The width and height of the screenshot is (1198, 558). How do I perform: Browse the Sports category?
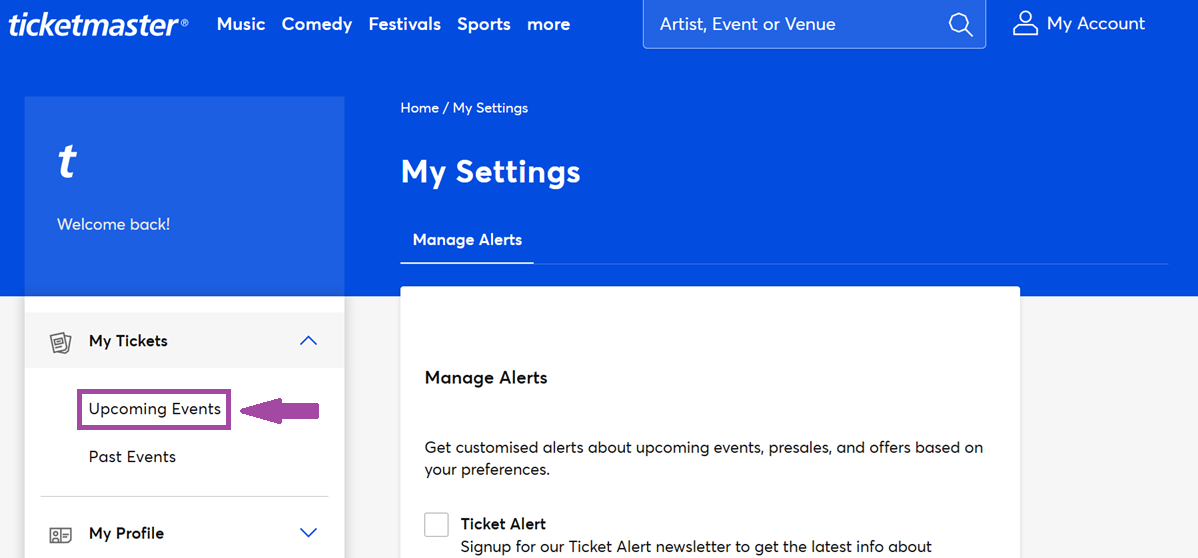(x=484, y=24)
